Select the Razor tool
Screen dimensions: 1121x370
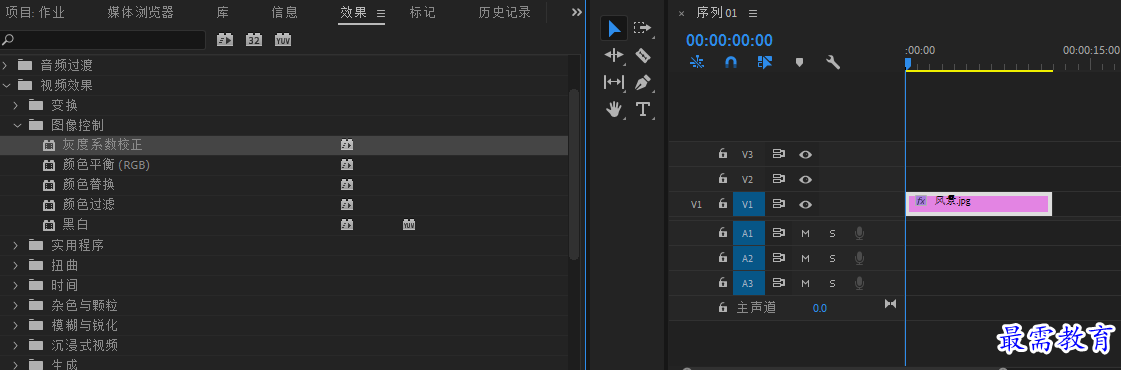643,55
